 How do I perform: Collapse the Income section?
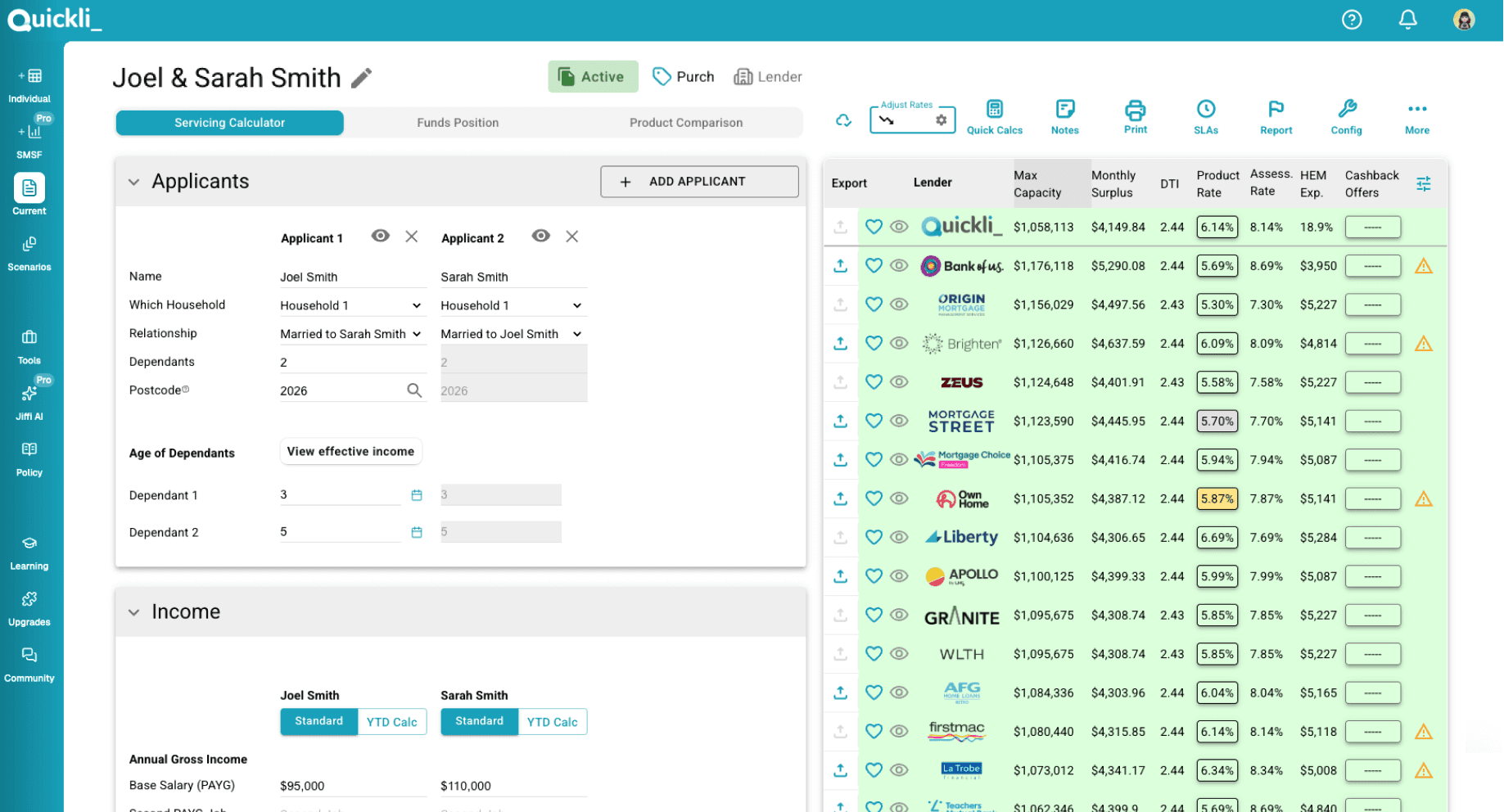click(134, 611)
